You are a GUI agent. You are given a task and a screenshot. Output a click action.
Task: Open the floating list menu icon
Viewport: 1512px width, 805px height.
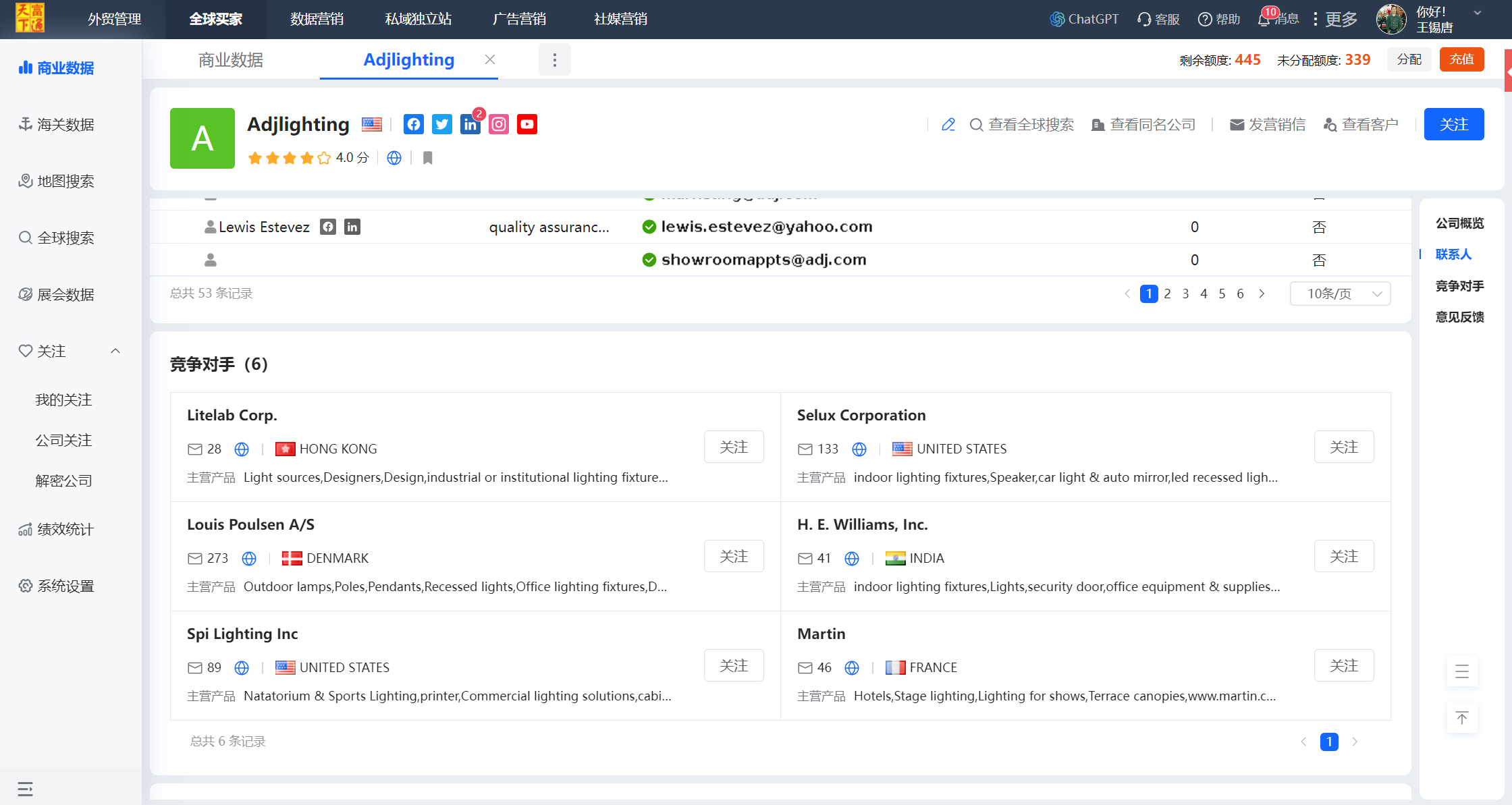[x=1462, y=671]
